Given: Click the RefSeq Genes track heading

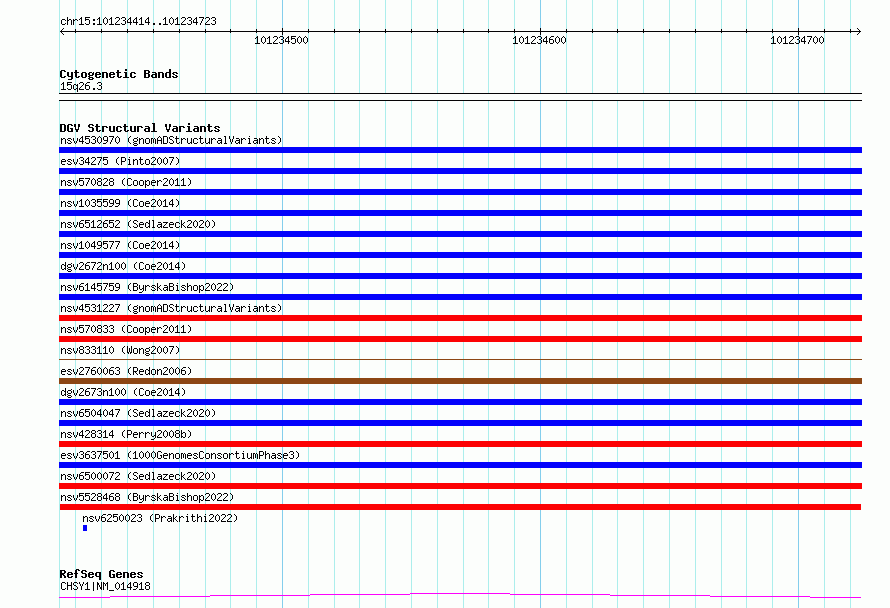Looking at the screenshot, I should 101,574.
